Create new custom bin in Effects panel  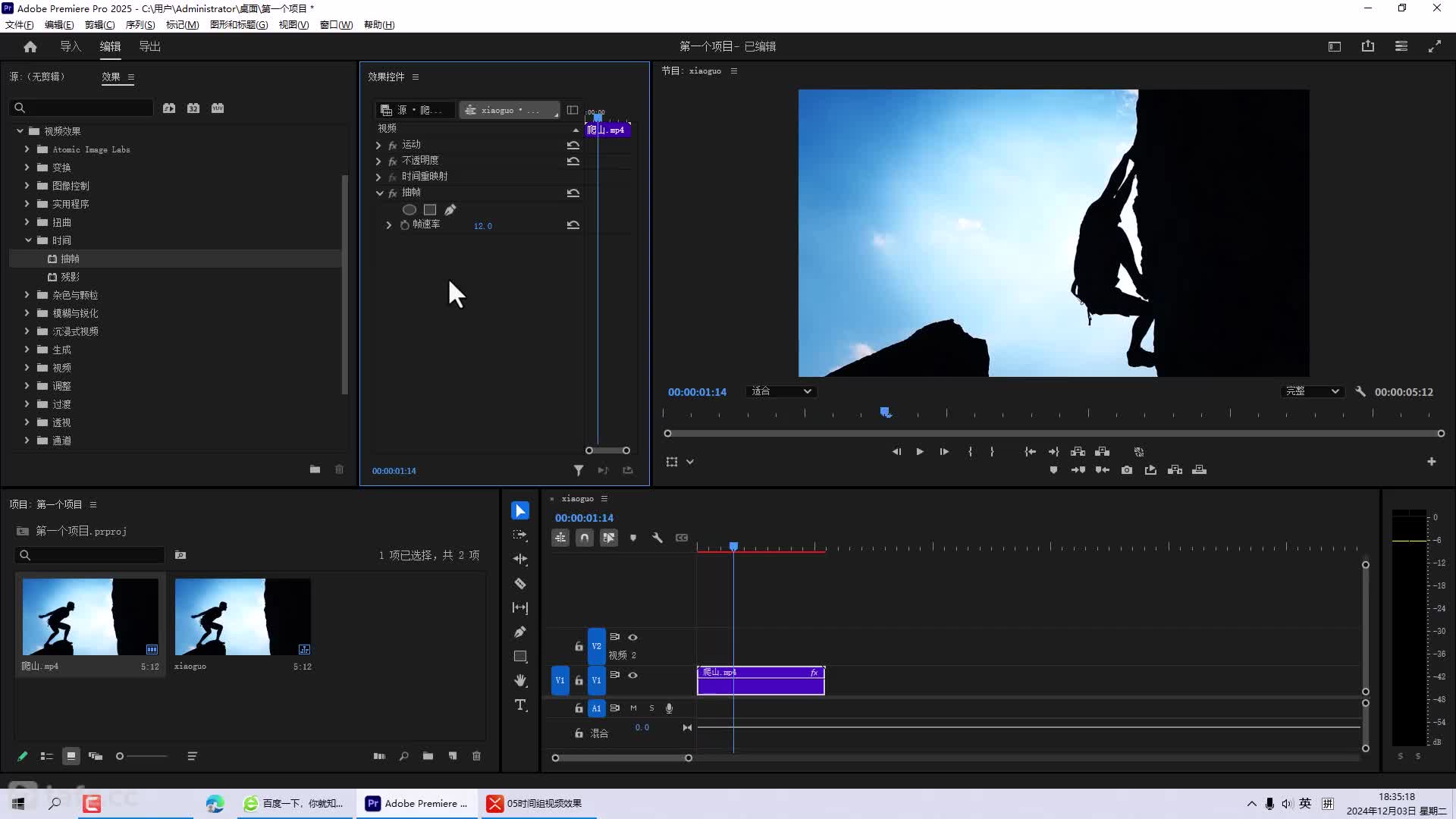point(315,469)
